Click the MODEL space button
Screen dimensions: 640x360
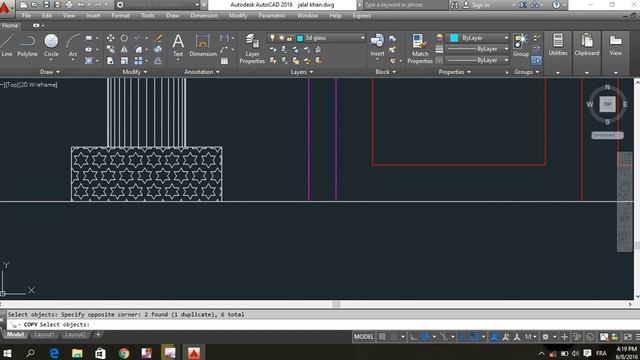[364, 337]
